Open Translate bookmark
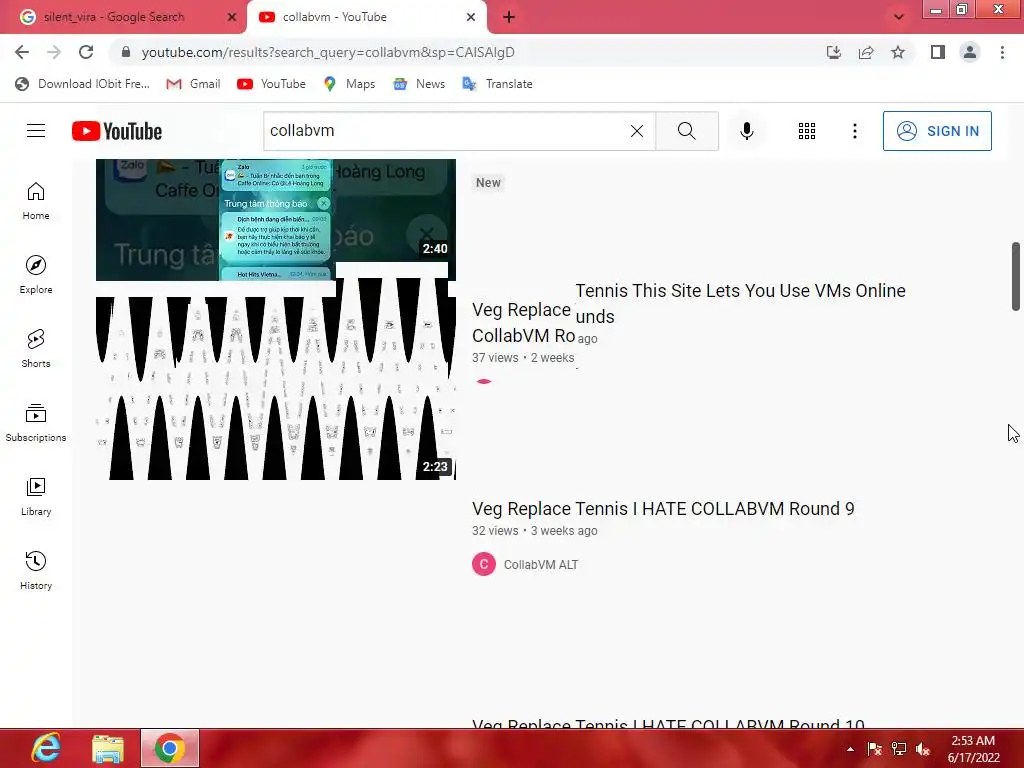1024x768 pixels. pyautogui.click(x=498, y=84)
